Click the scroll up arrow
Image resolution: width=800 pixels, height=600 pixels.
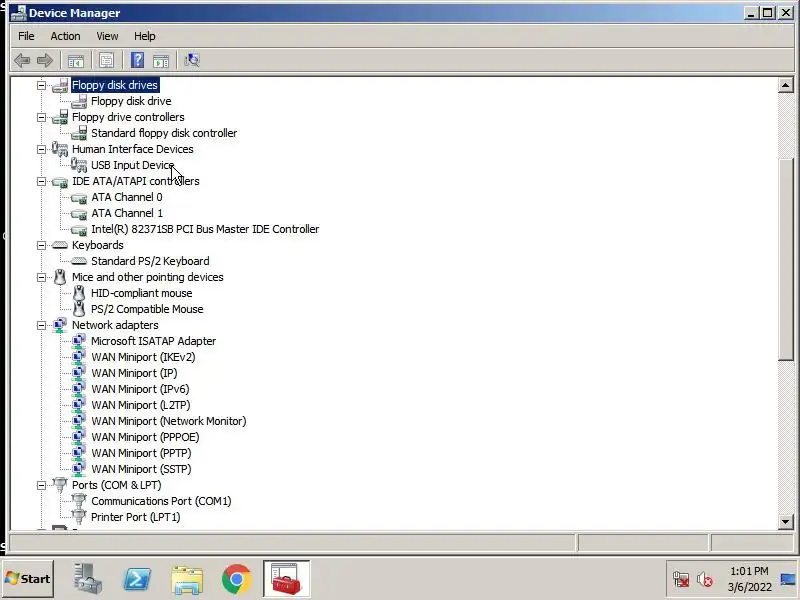[785, 85]
